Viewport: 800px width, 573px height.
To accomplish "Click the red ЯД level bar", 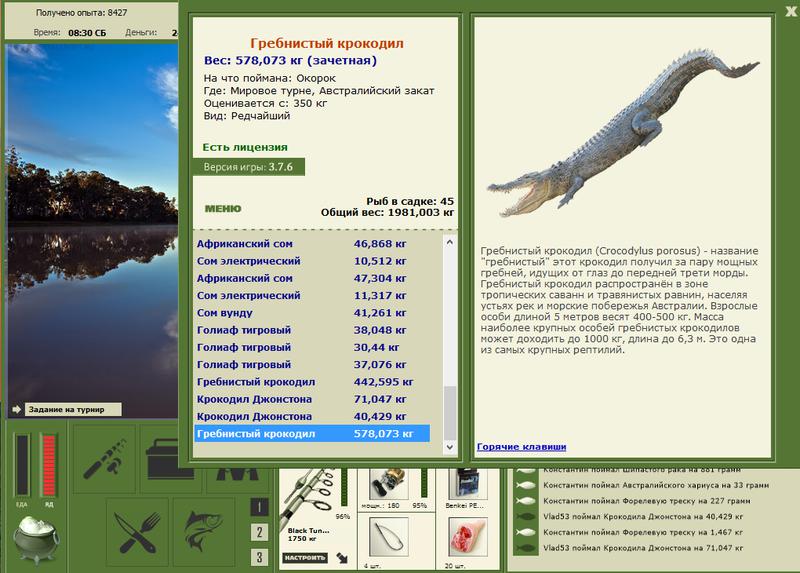I will pyautogui.click(x=49, y=465).
